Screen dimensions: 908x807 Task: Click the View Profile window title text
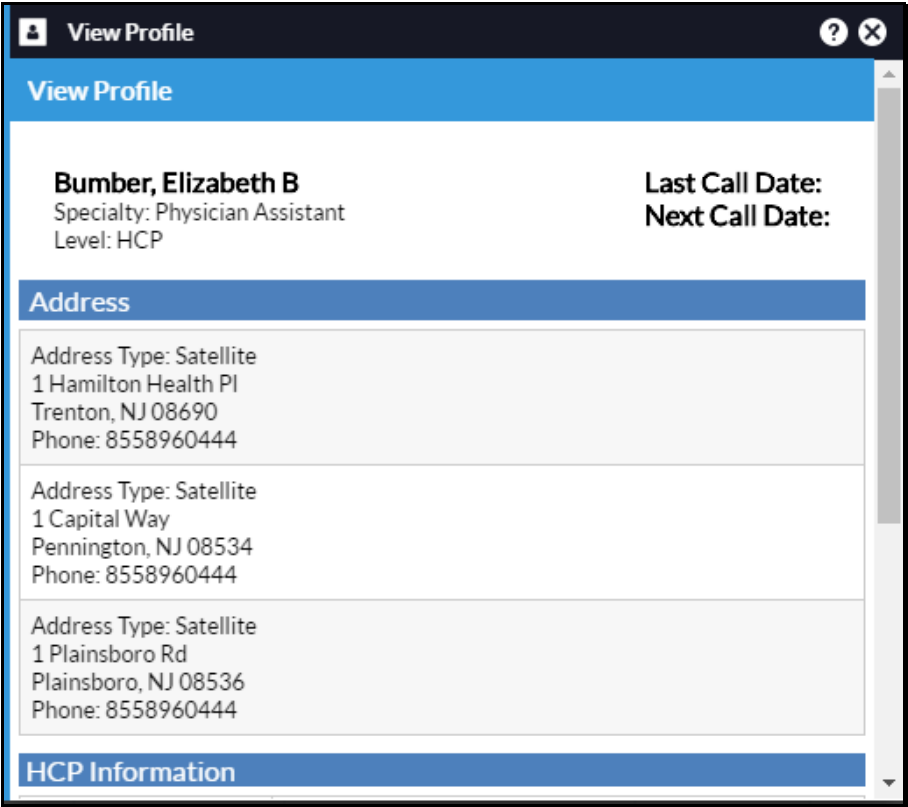tap(130, 32)
